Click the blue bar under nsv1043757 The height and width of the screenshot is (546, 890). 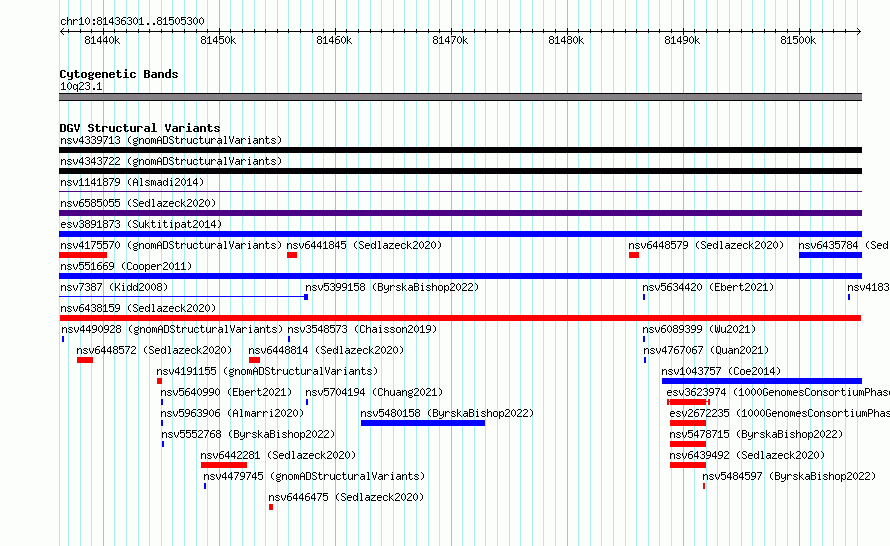(762, 381)
